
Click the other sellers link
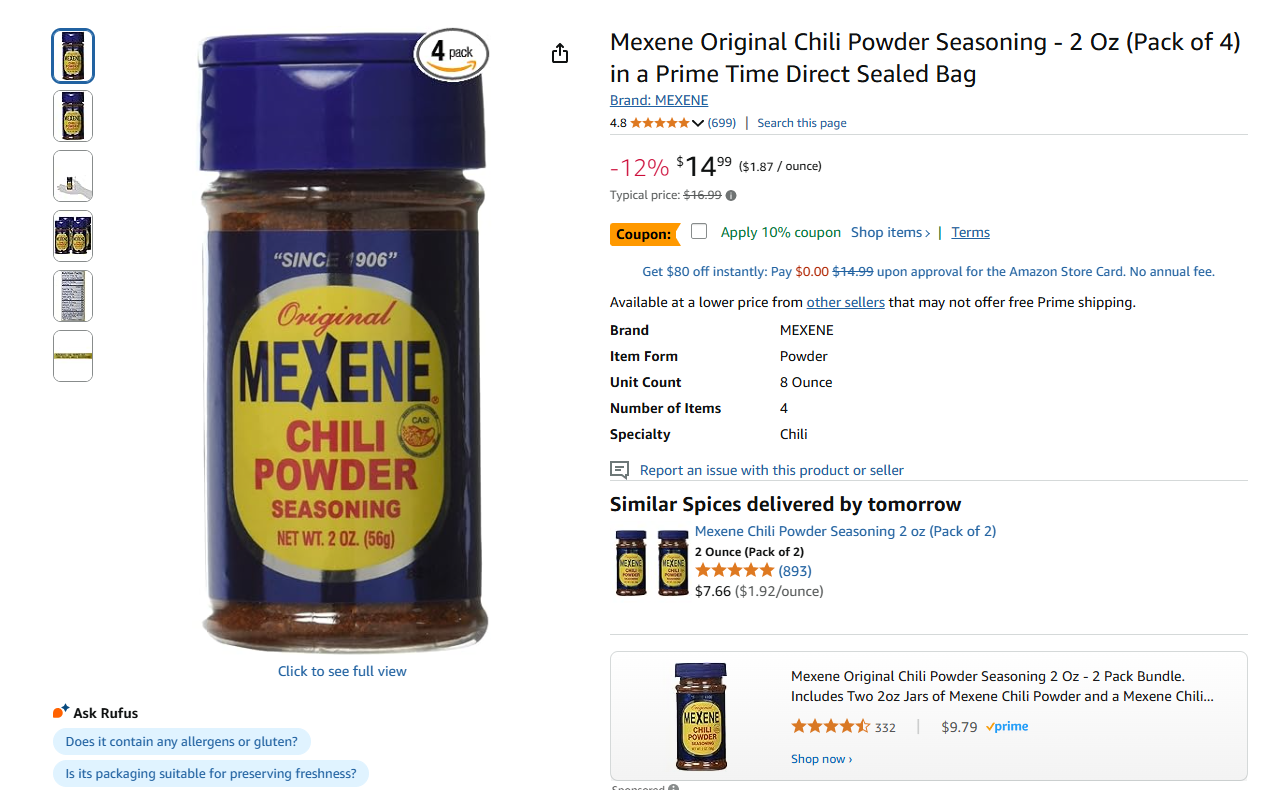tap(846, 302)
